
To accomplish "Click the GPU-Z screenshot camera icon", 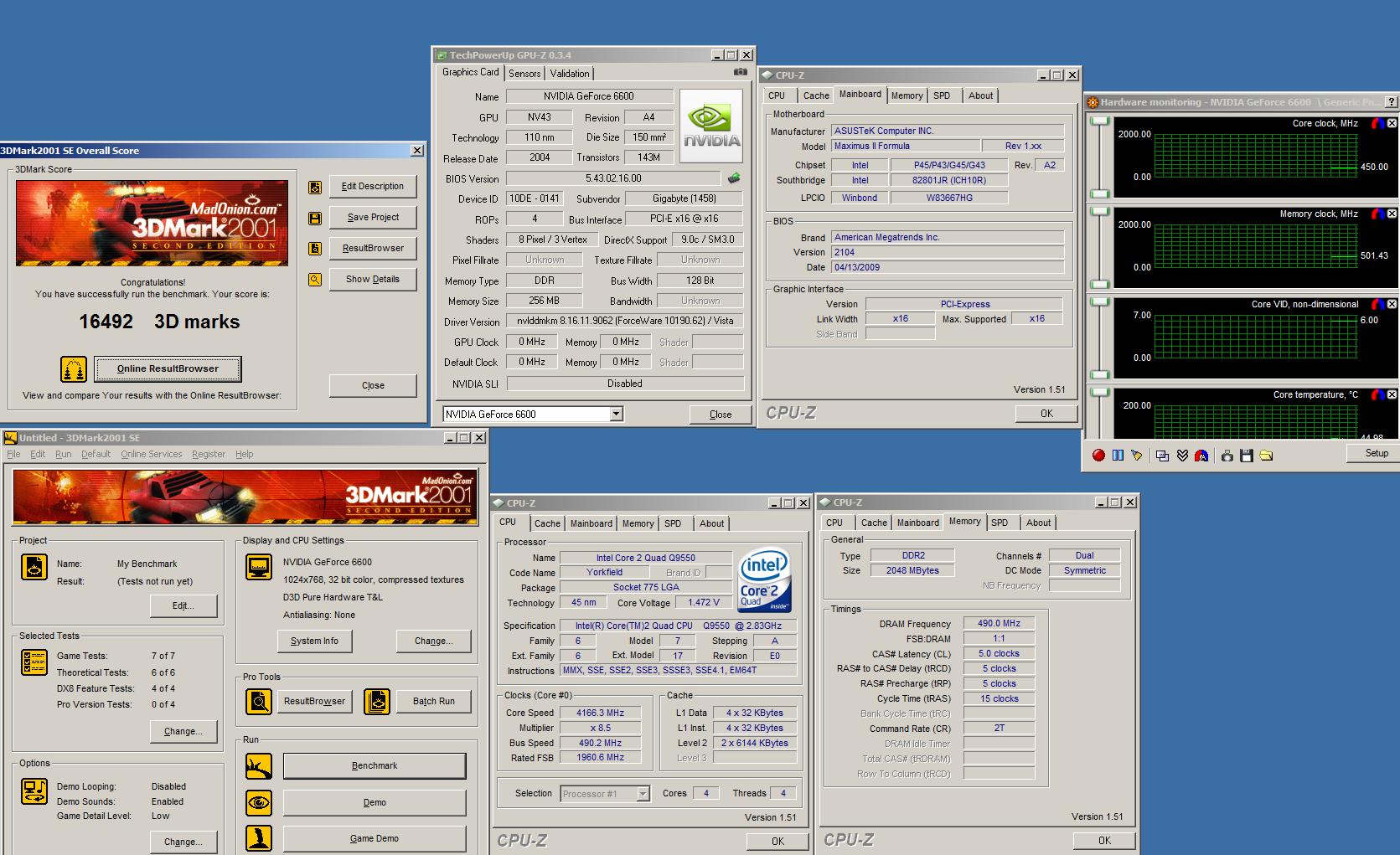I will coord(740,72).
